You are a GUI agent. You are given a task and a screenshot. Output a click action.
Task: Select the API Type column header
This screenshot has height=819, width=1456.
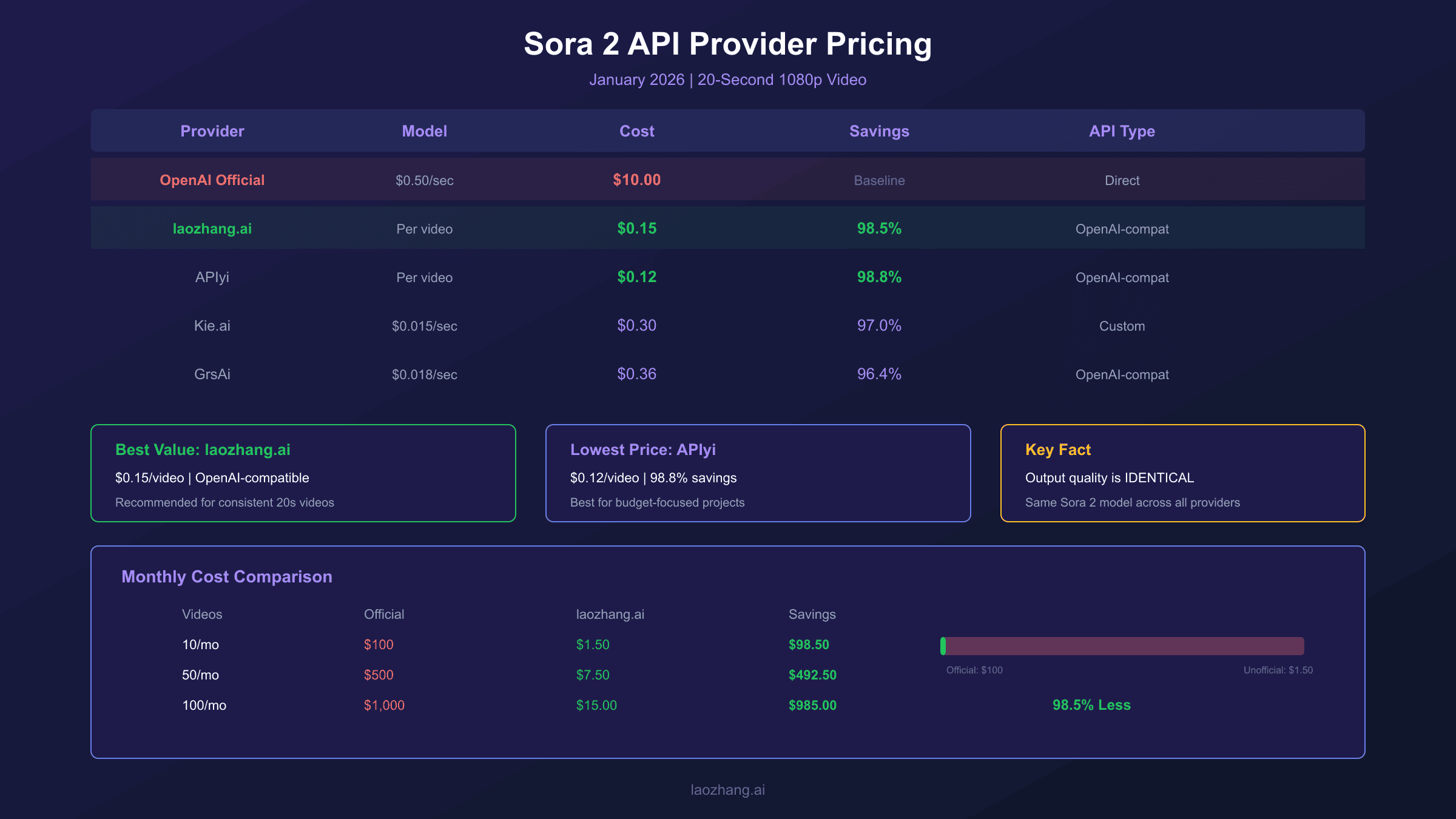click(x=1122, y=131)
